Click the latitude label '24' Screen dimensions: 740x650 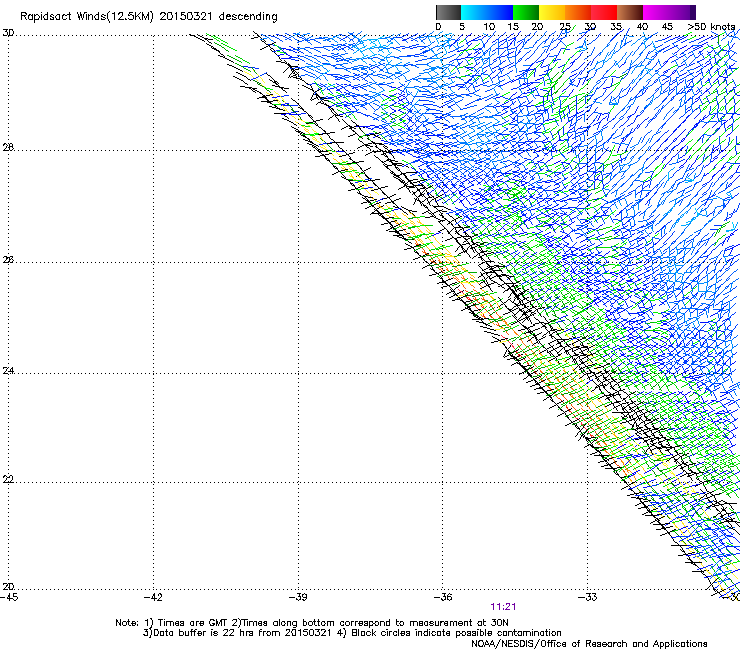[x=8, y=371]
